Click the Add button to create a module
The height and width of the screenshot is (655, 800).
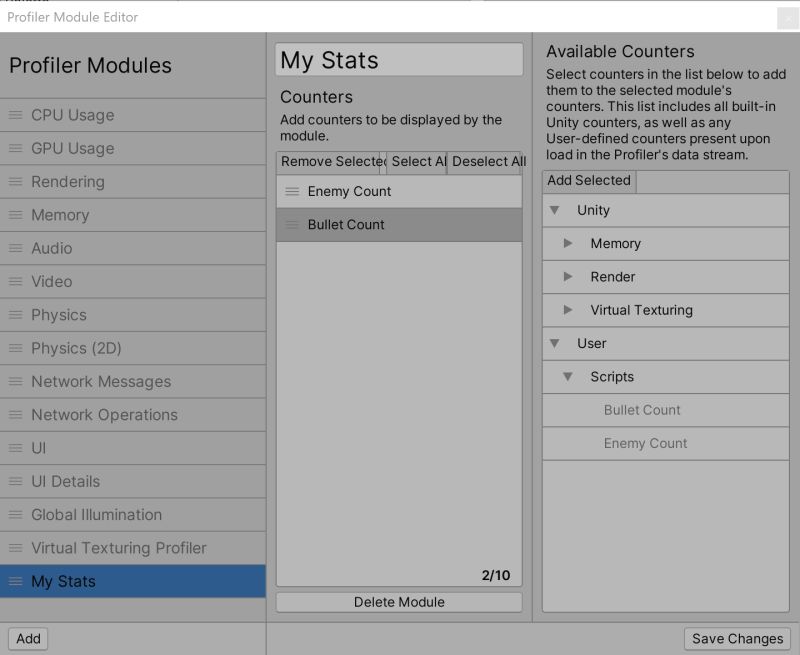coord(28,639)
